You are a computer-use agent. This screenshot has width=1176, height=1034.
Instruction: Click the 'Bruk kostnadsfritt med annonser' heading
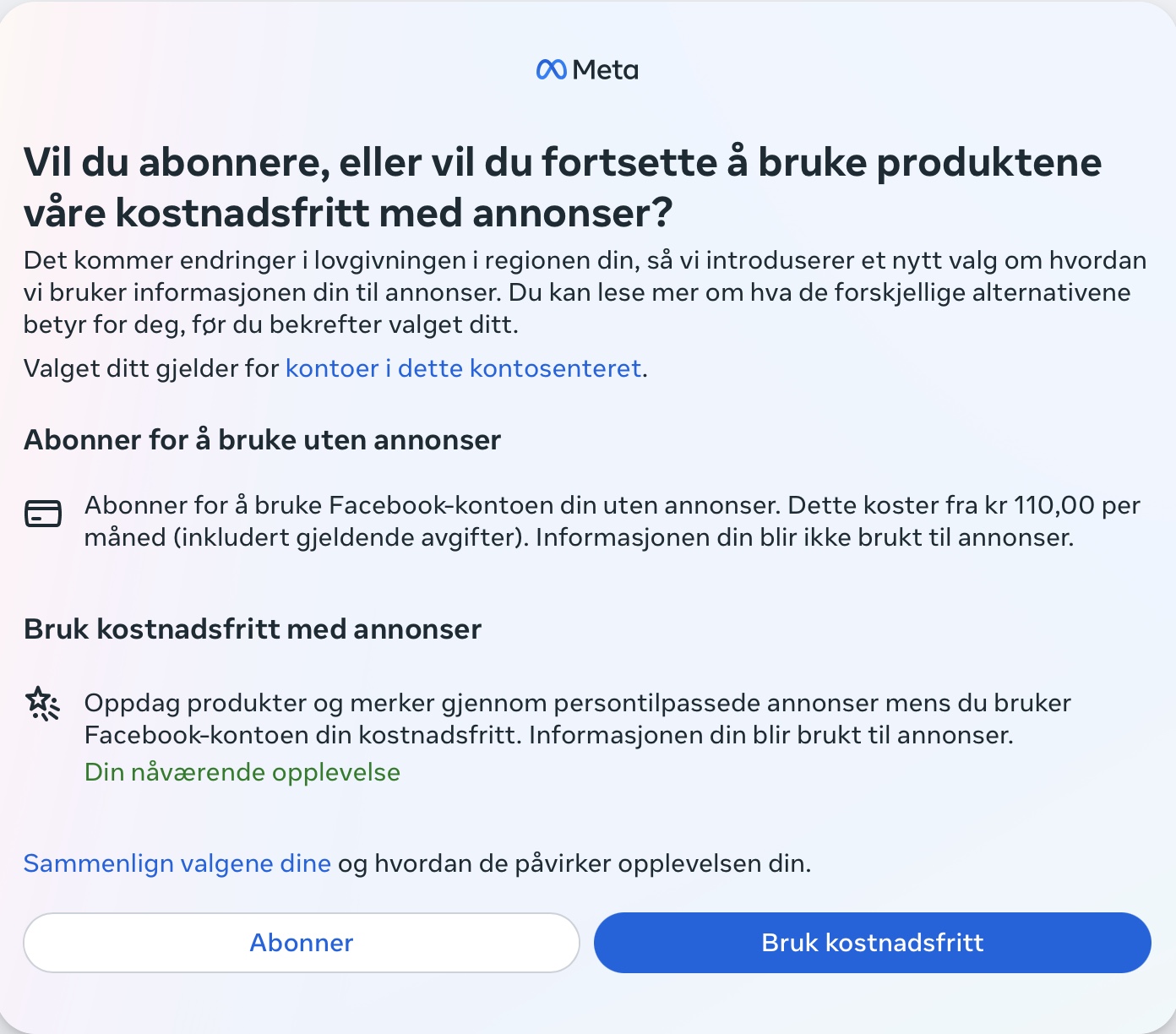(x=253, y=629)
